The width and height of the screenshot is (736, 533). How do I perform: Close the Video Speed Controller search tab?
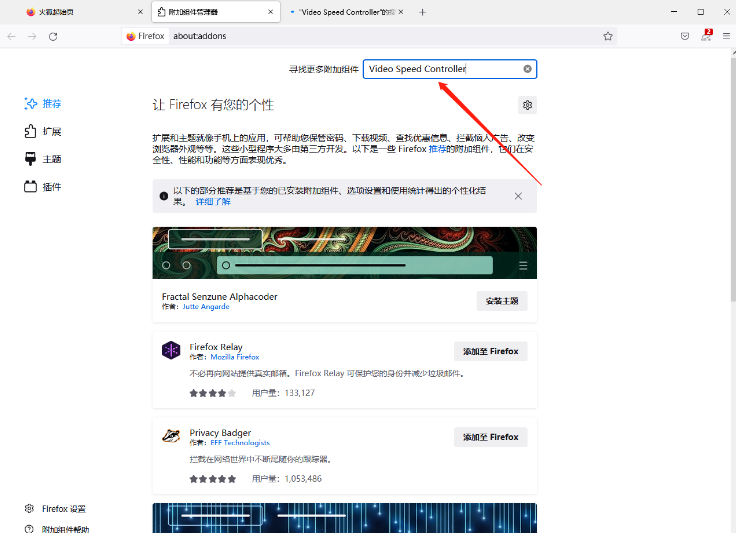(401, 12)
